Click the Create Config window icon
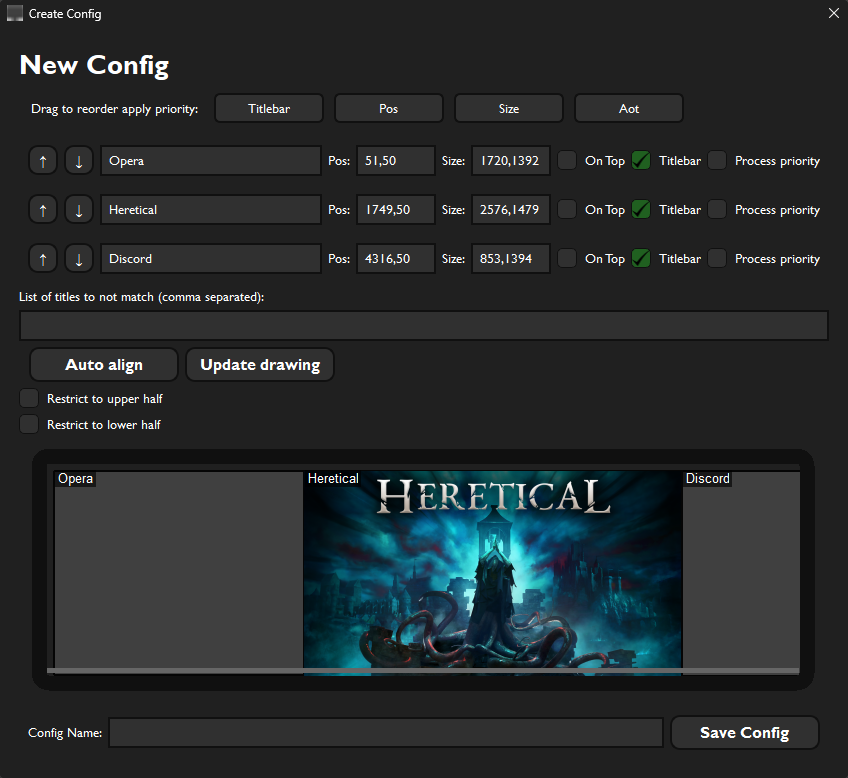Screen dimensions: 848x778 pyautogui.click(x=15, y=14)
